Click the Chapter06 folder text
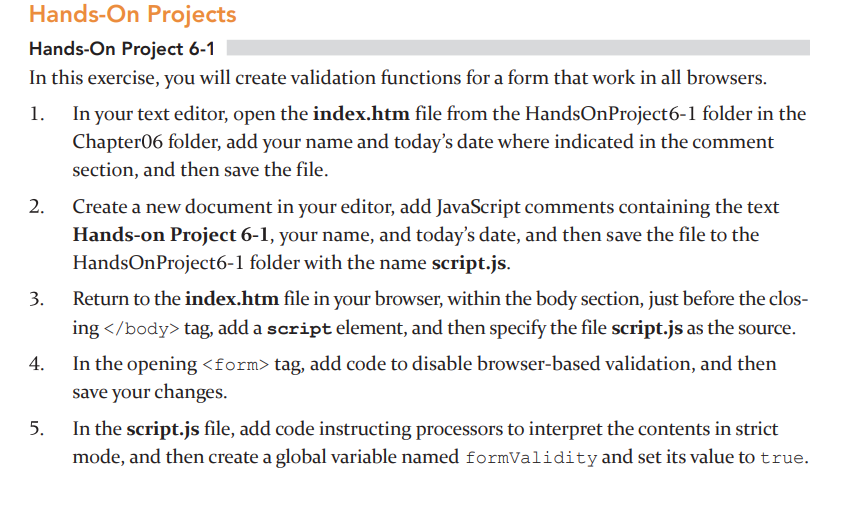 117,142
